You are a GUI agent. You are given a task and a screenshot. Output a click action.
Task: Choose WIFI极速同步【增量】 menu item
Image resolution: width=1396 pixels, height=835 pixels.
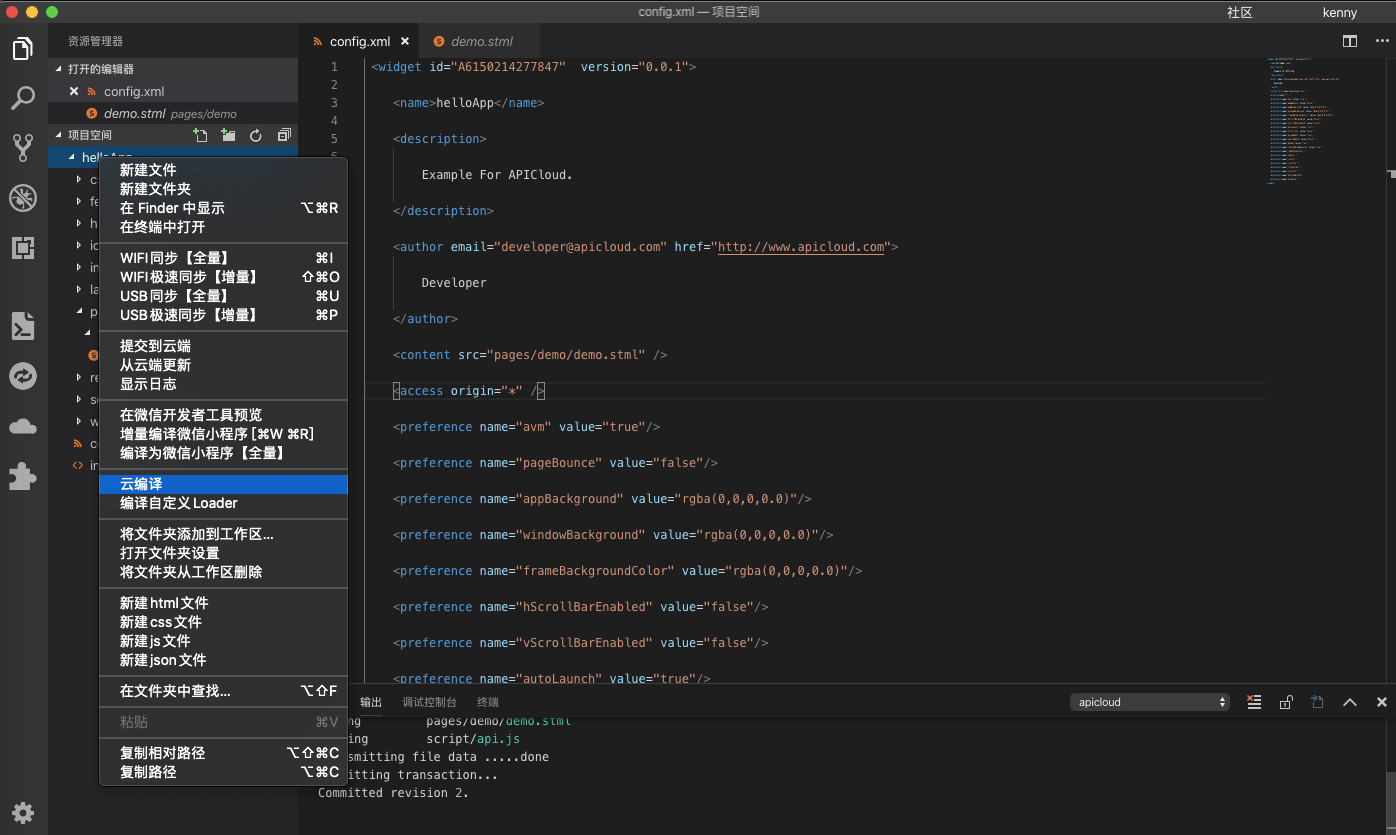pyautogui.click(x=224, y=277)
